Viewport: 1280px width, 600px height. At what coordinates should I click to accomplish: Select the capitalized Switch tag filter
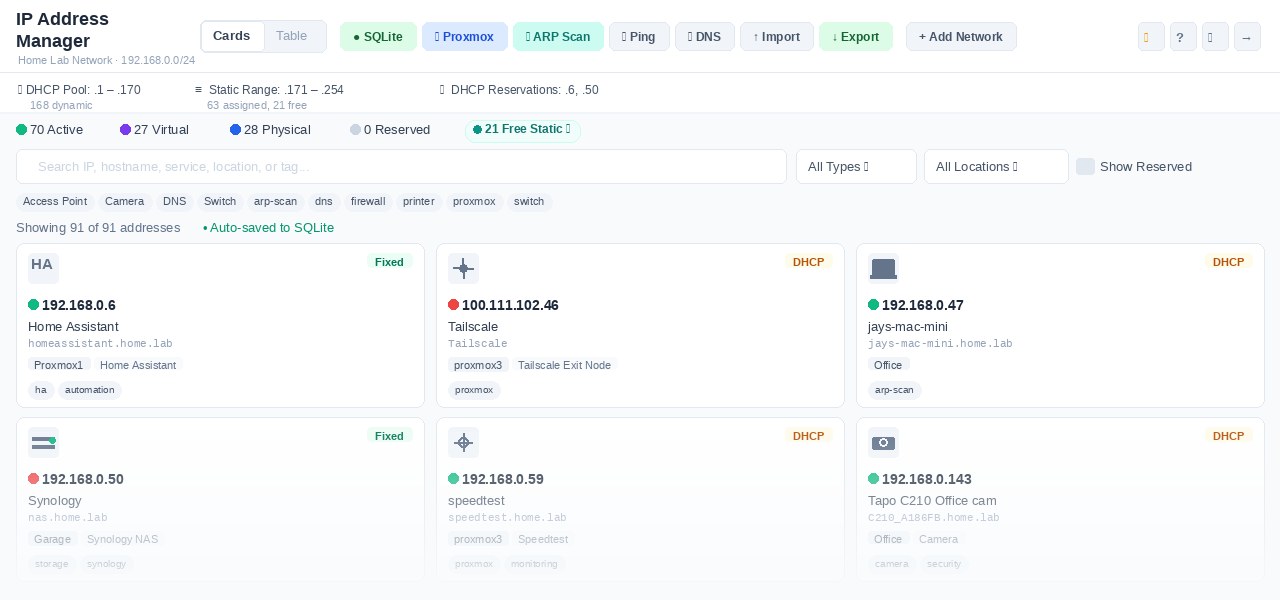pyautogui.click(x=220, y=202)
